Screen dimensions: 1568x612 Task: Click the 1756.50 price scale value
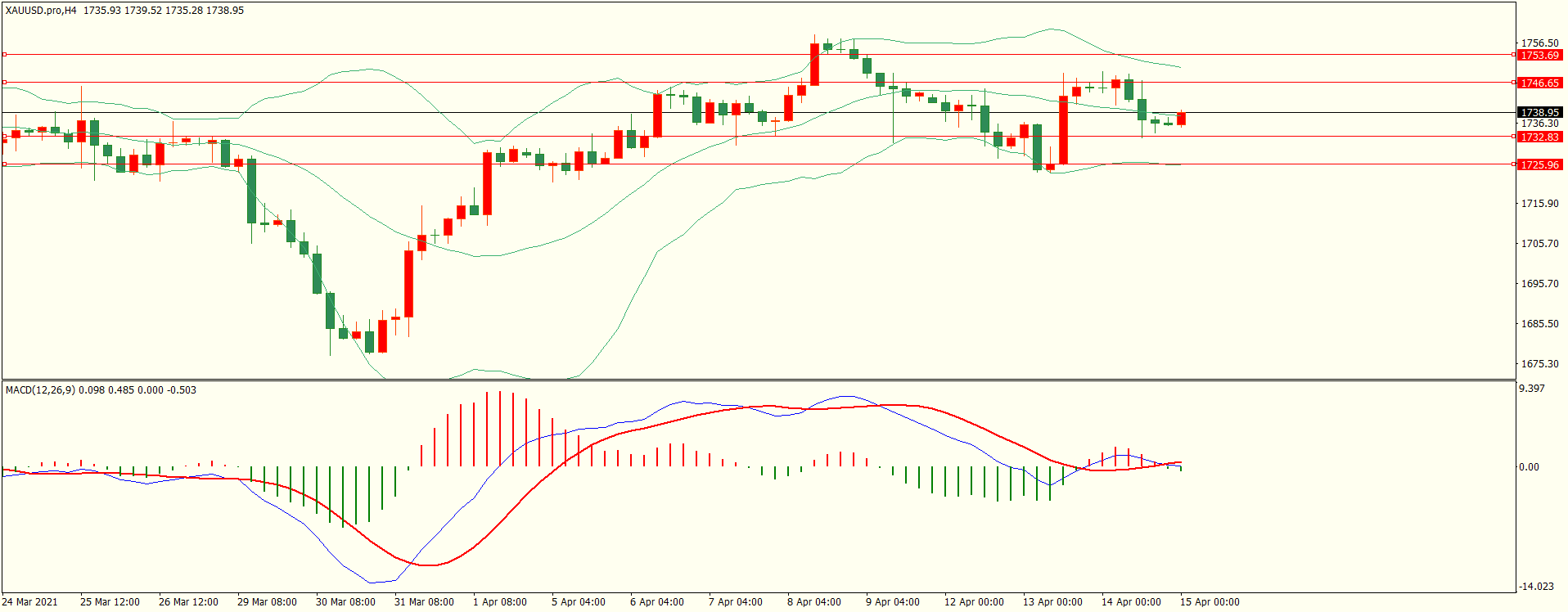pos(1539,43)
